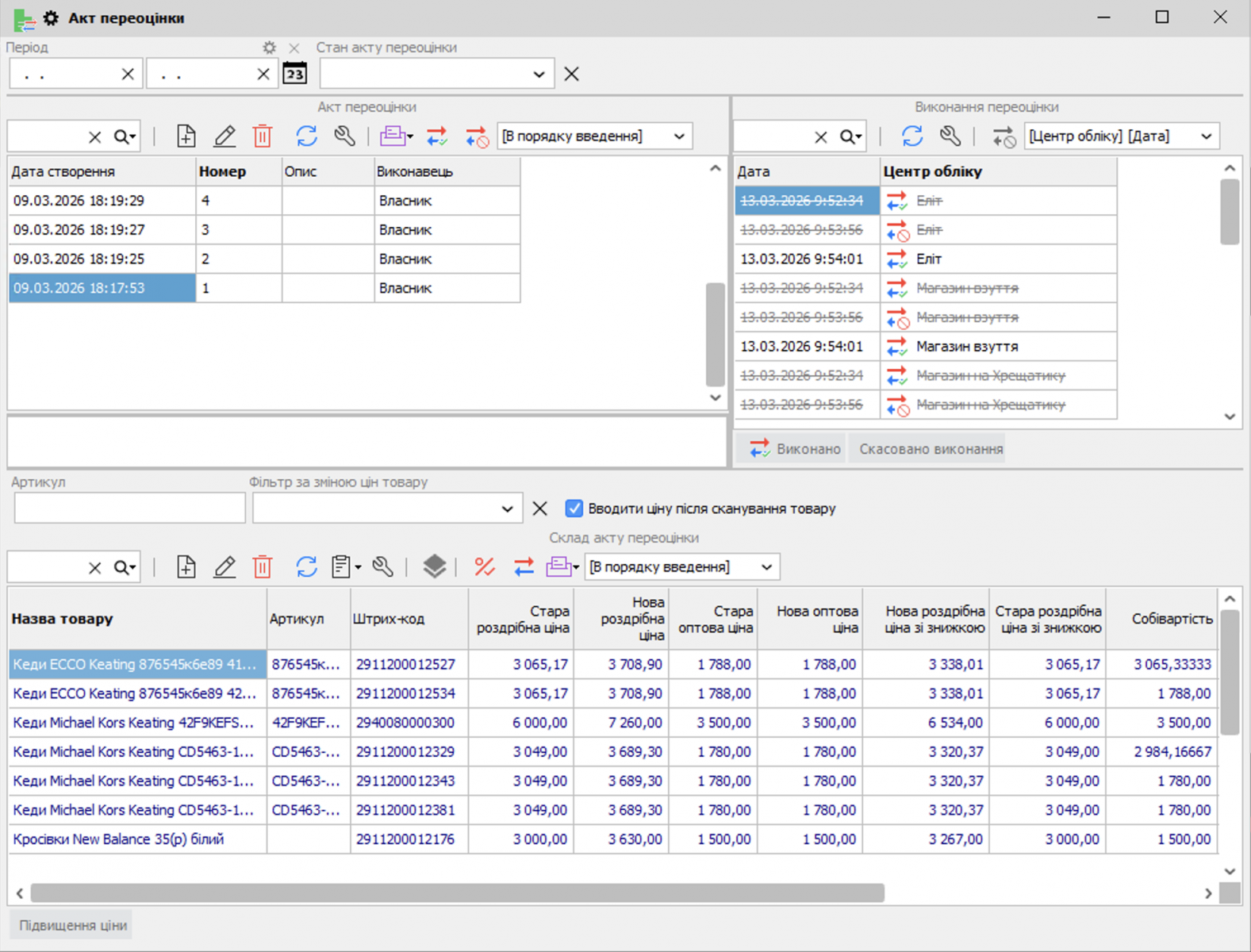Toggle 'Вводити ціну після сканування товару' checkbox
1251x952 pixels.
(x=574, y=509)
